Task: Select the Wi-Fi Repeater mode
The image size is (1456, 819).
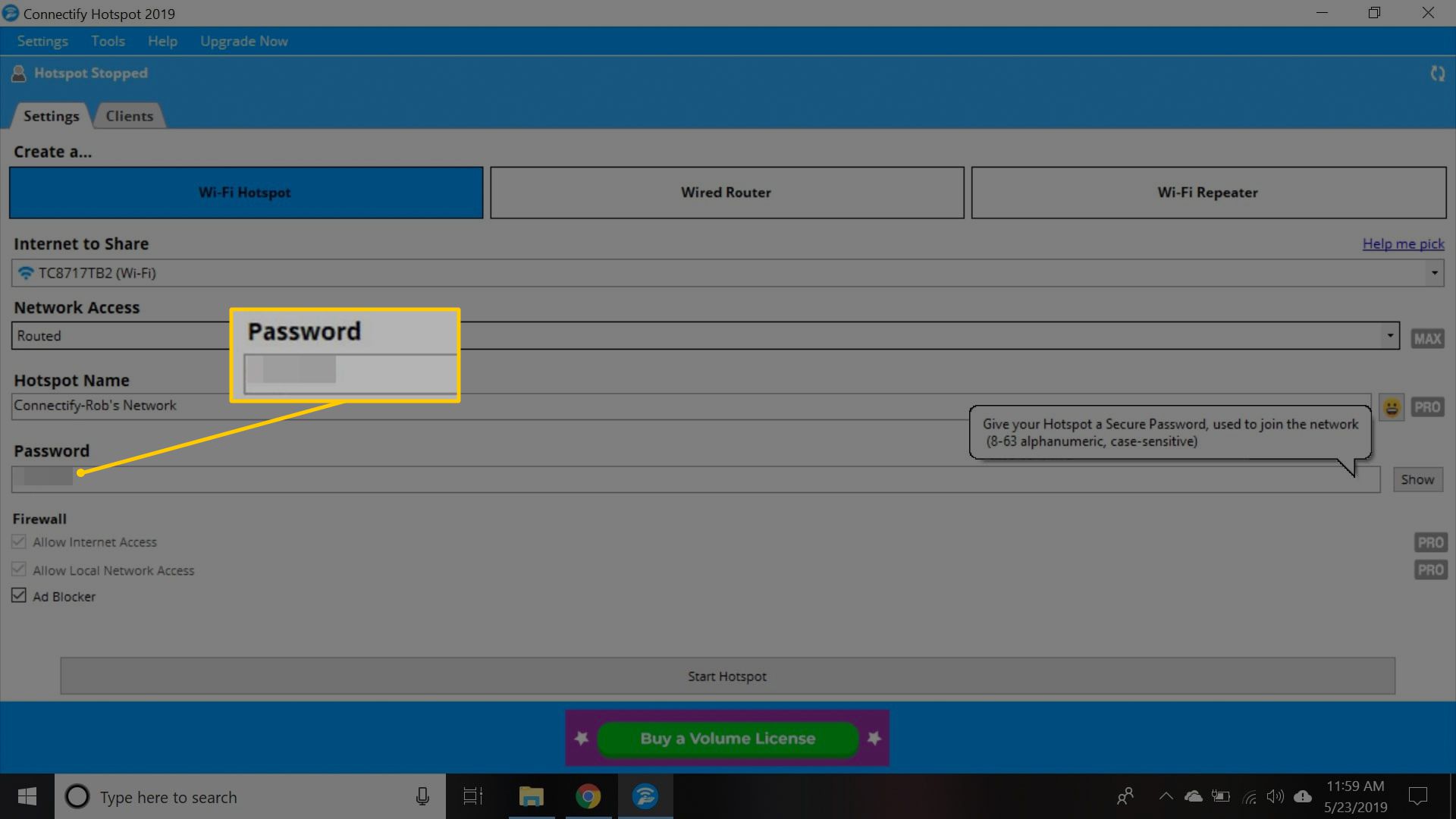Action: 1209,193
